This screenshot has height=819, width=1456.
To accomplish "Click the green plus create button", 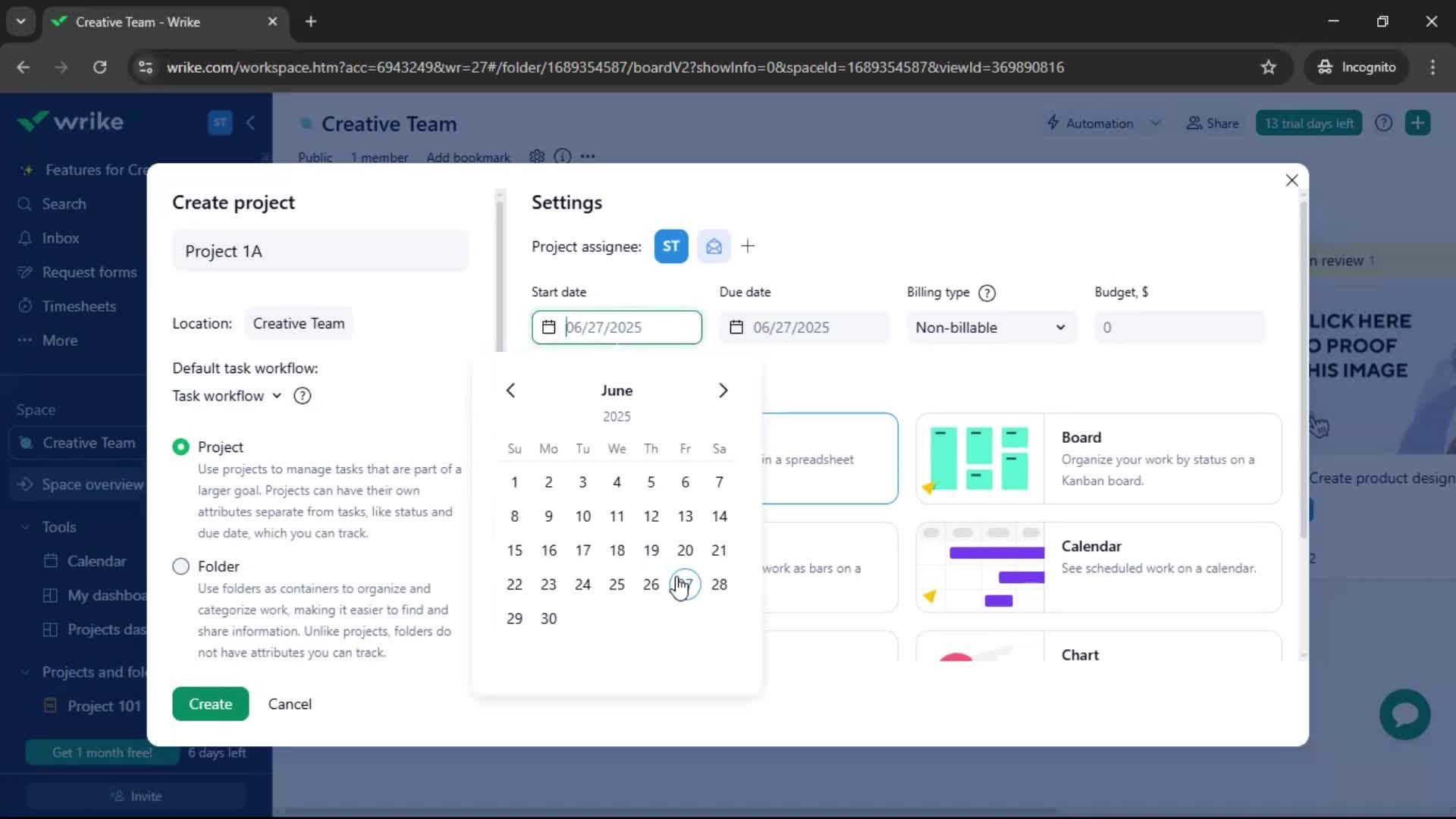I will (1417, 123).
